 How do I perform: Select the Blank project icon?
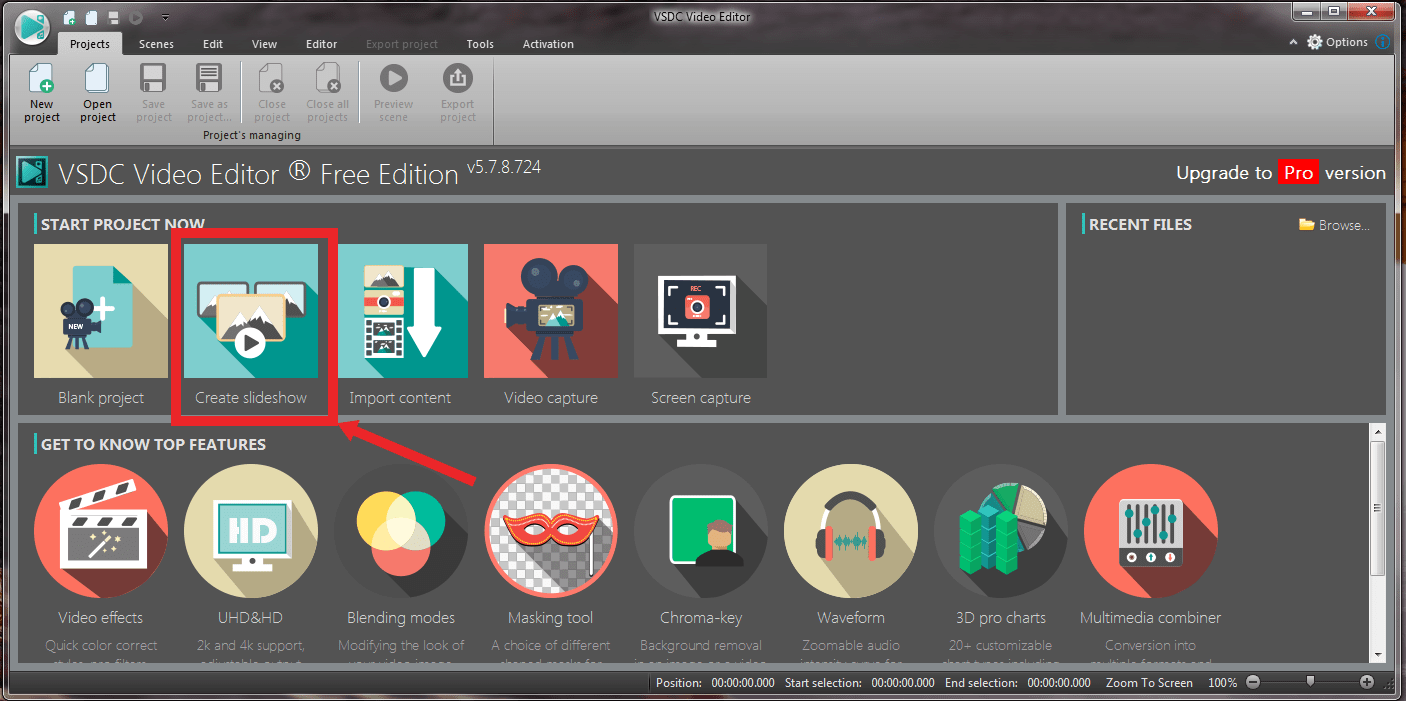click(100, 311)
